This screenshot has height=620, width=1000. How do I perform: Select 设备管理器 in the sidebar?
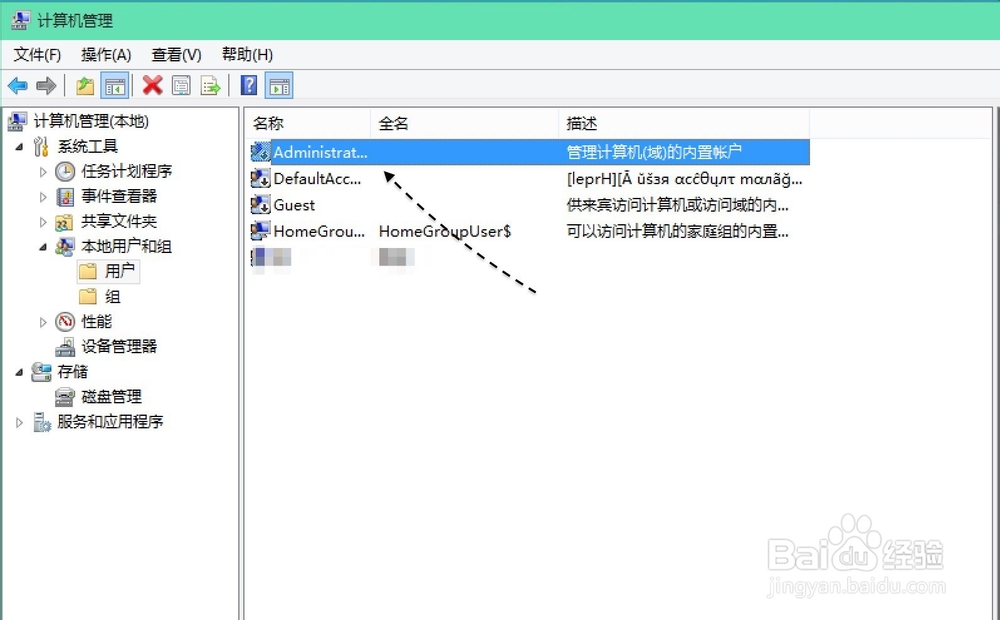(120, 346)
